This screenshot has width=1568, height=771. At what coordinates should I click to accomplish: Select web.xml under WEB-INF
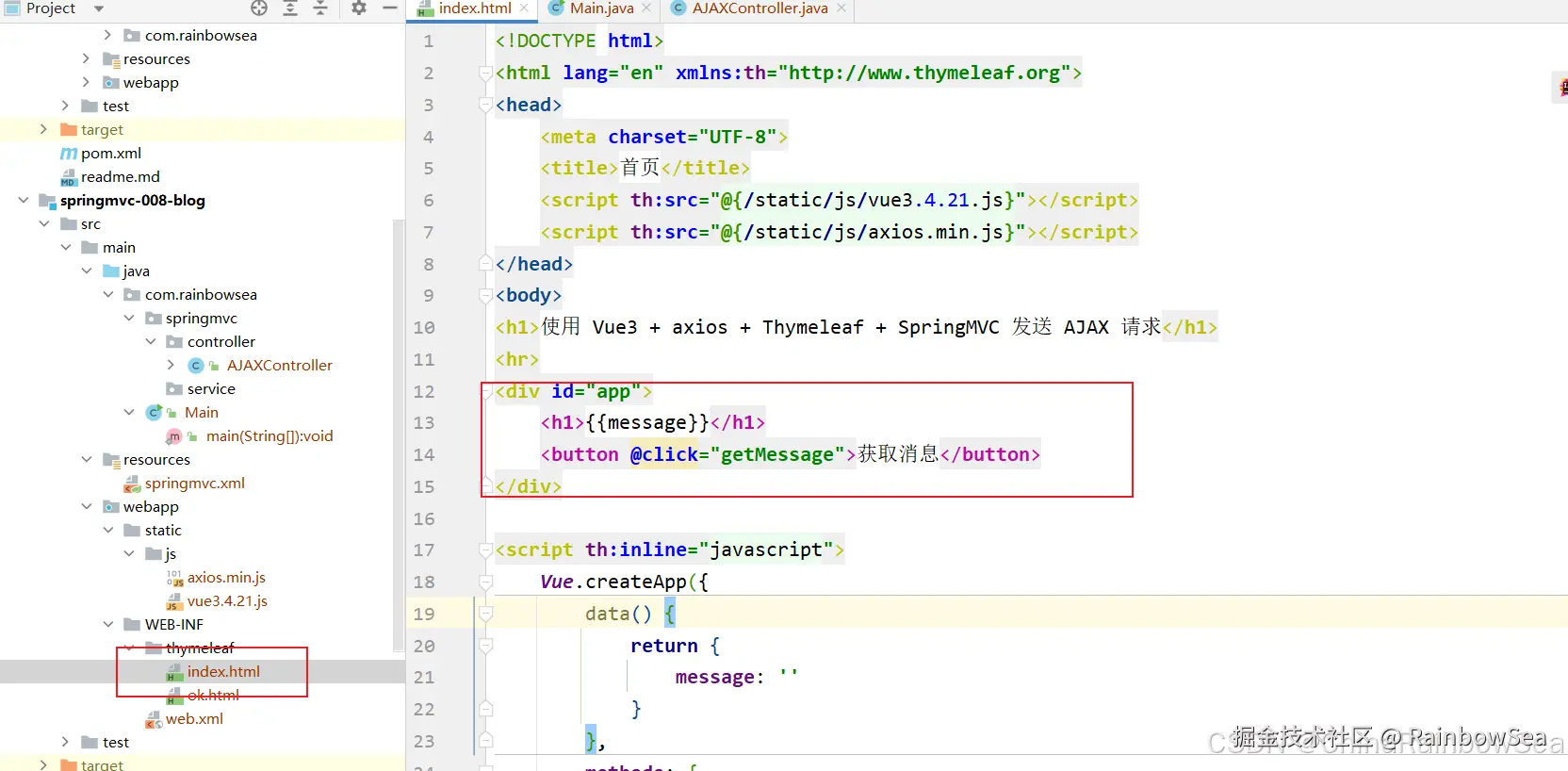point(194,718)
